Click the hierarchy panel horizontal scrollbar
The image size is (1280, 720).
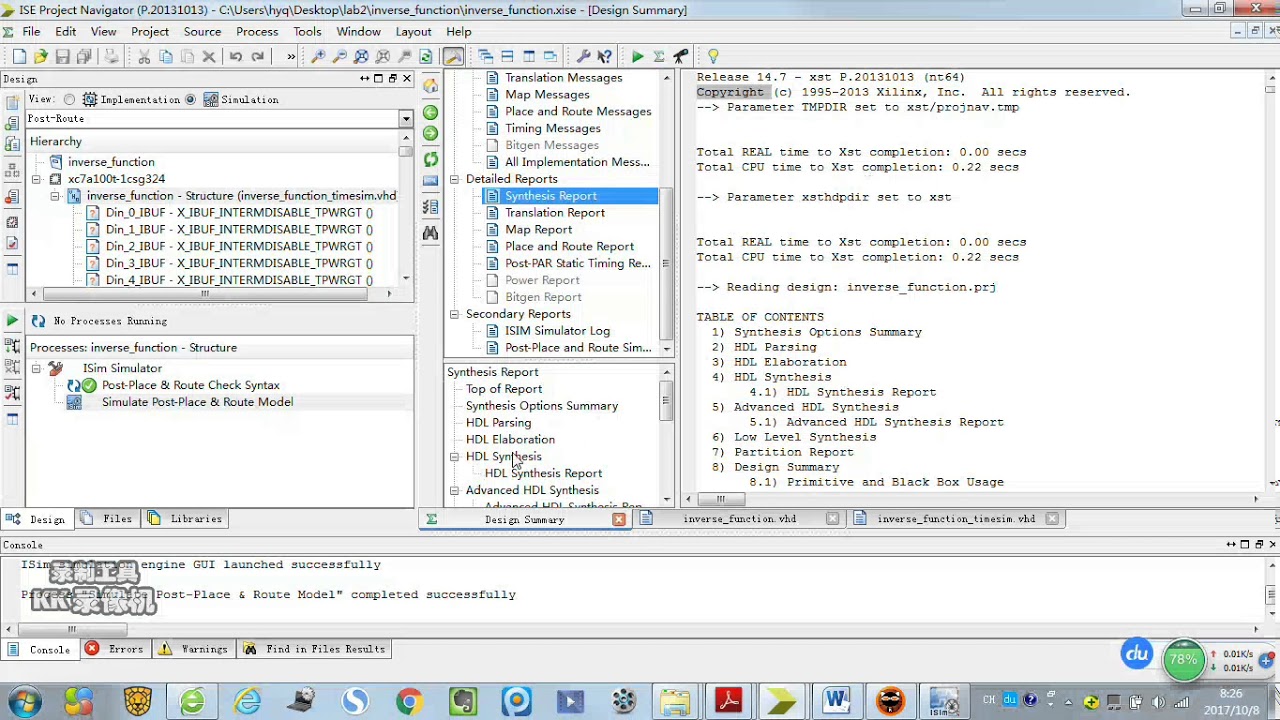pyautogui.click(x=205, y=293)
